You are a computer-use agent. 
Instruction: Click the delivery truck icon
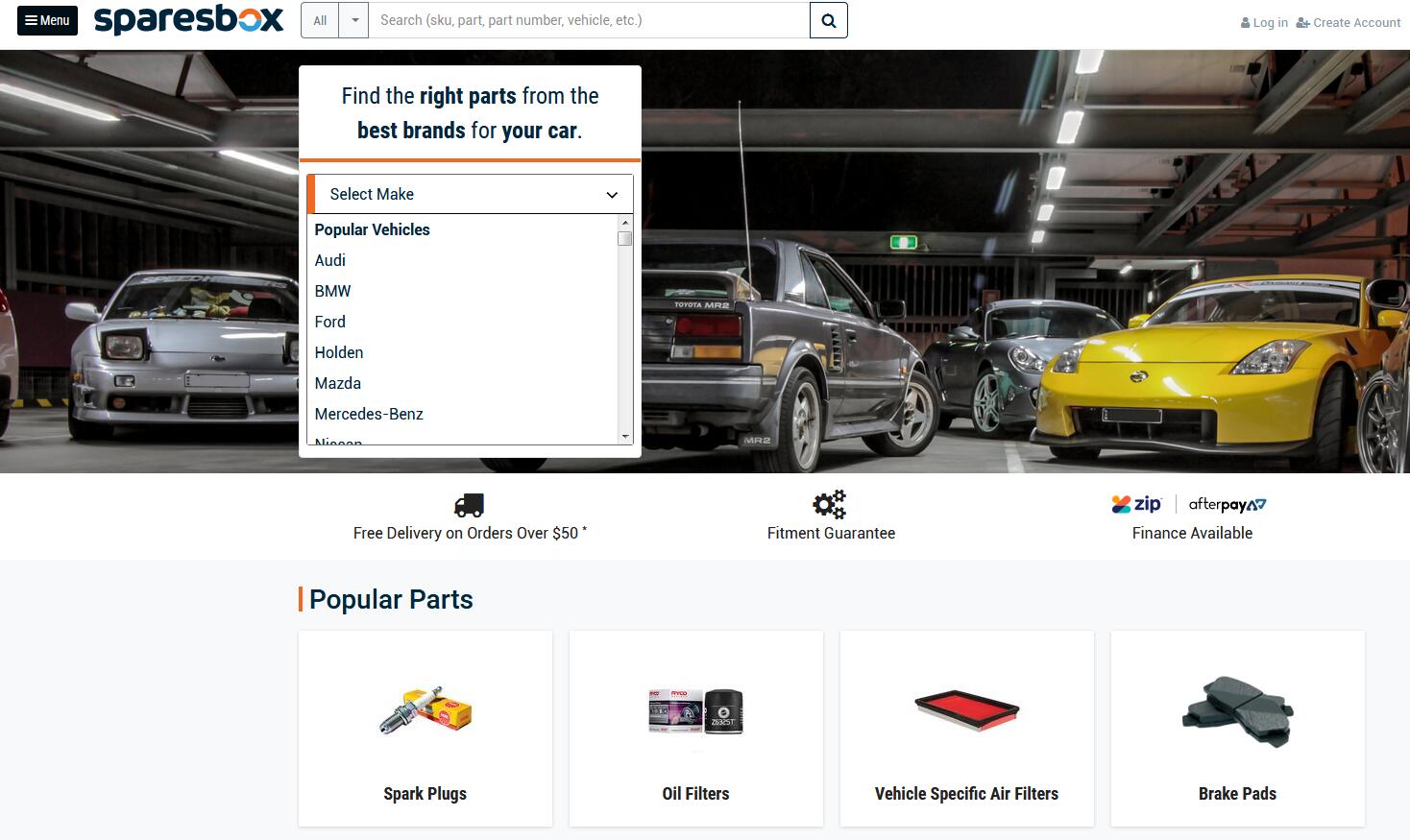tap(469, 505)
